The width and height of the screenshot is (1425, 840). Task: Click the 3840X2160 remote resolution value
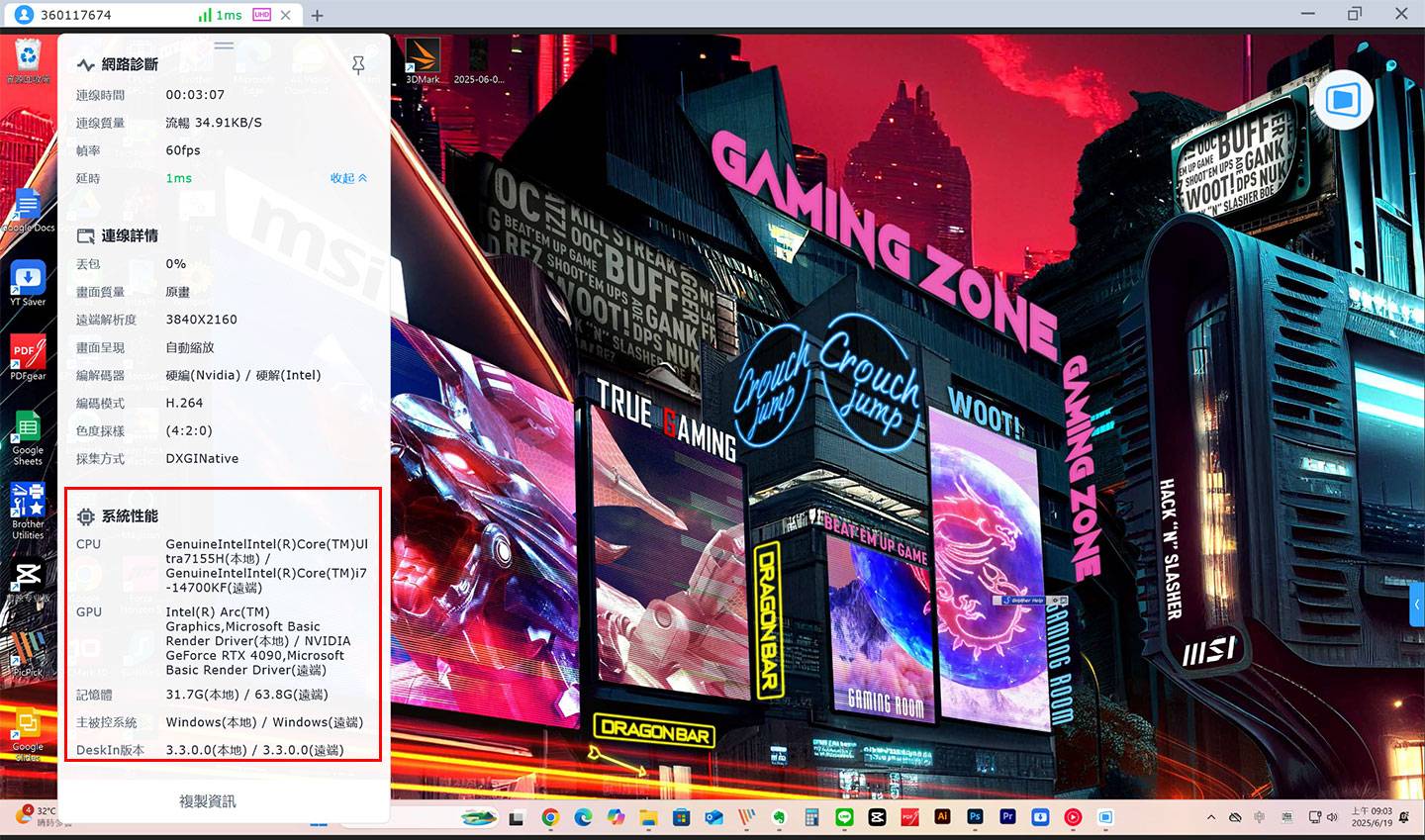(201, 320)
